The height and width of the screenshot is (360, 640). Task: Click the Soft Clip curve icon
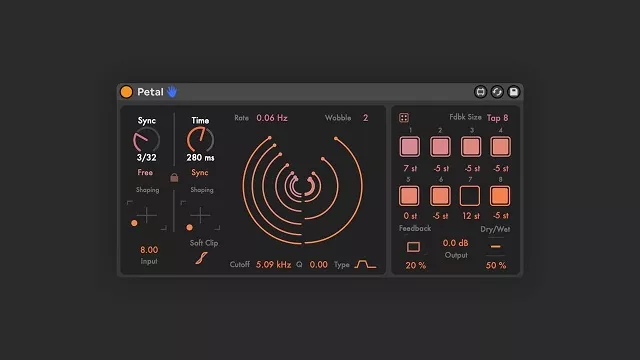[x=201, y=258]
